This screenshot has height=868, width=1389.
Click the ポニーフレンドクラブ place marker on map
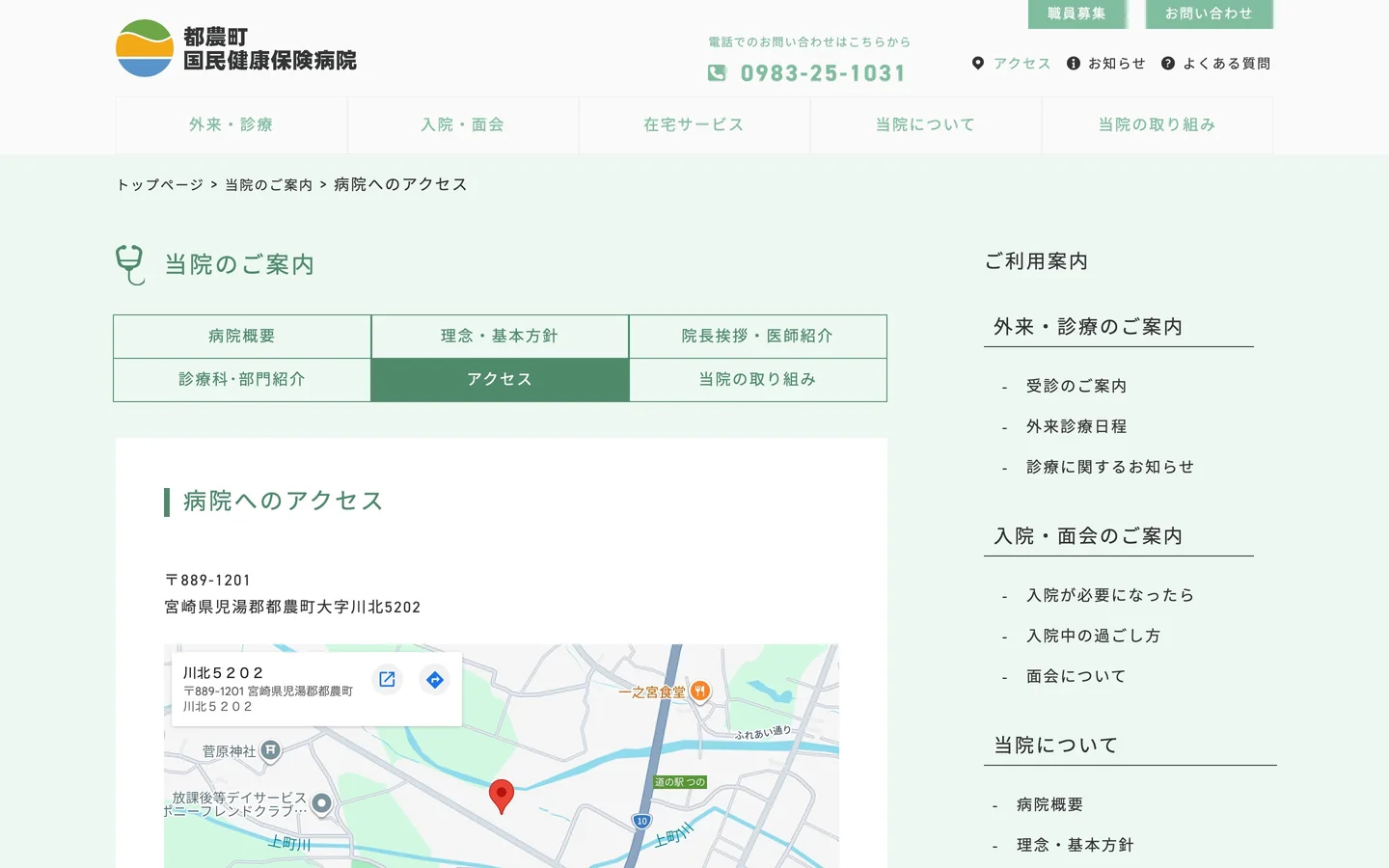point(322,803)
